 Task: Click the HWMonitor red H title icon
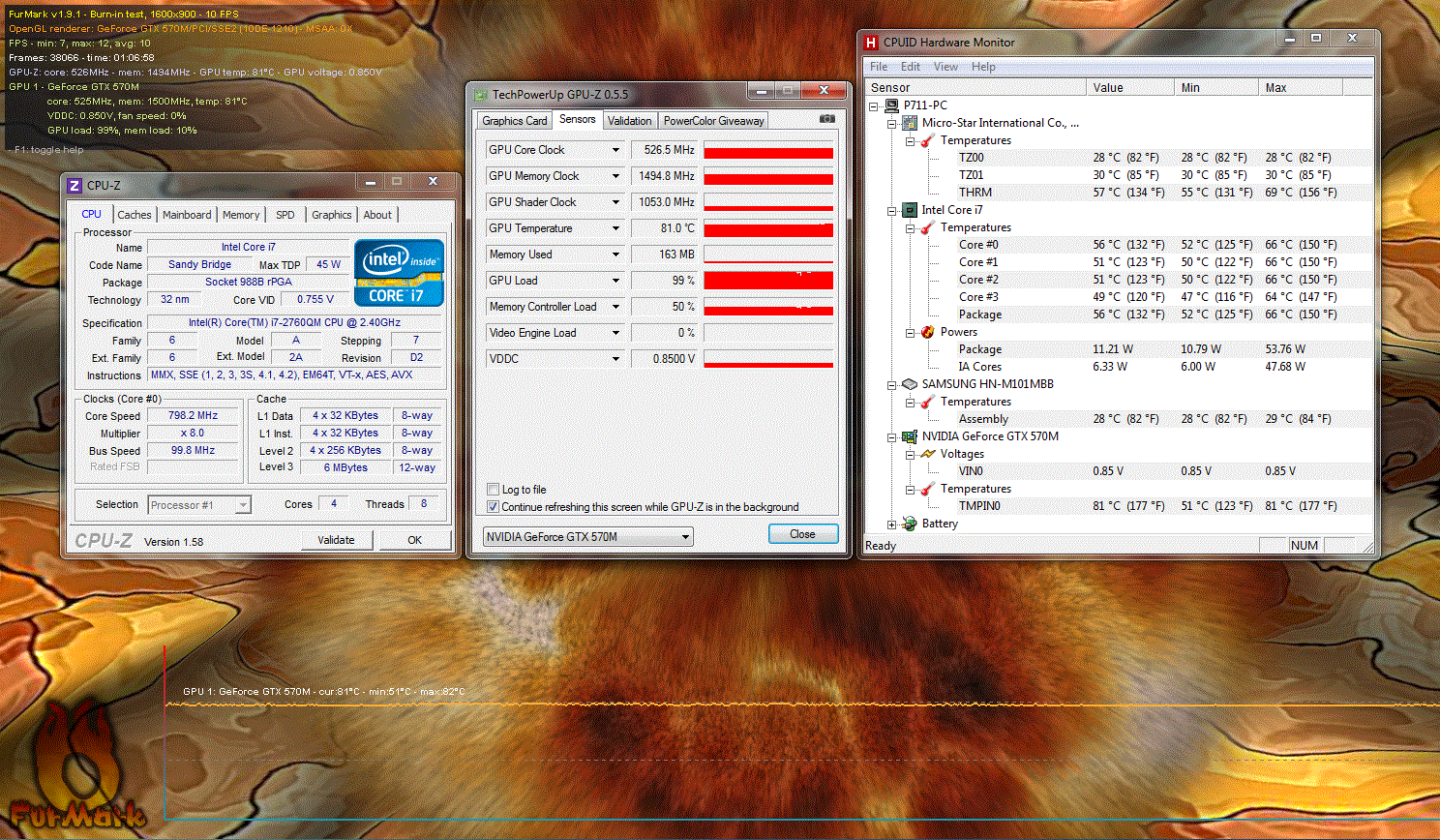[871, 43]
